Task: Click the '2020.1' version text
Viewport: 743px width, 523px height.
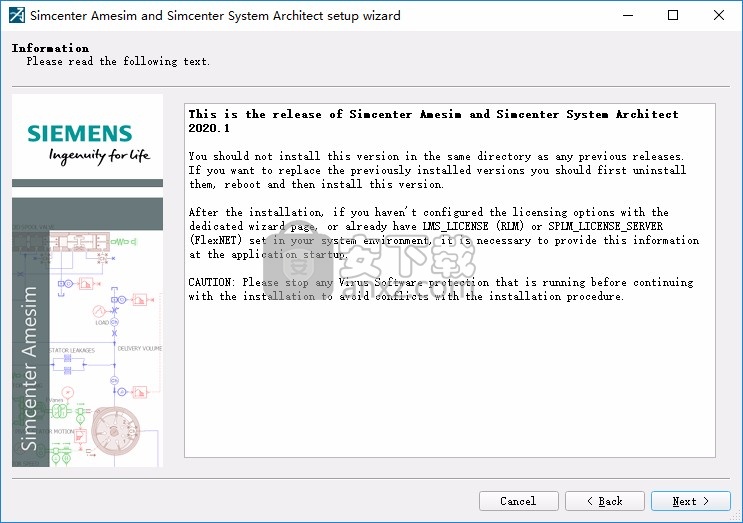Action: tap(209, 128)
